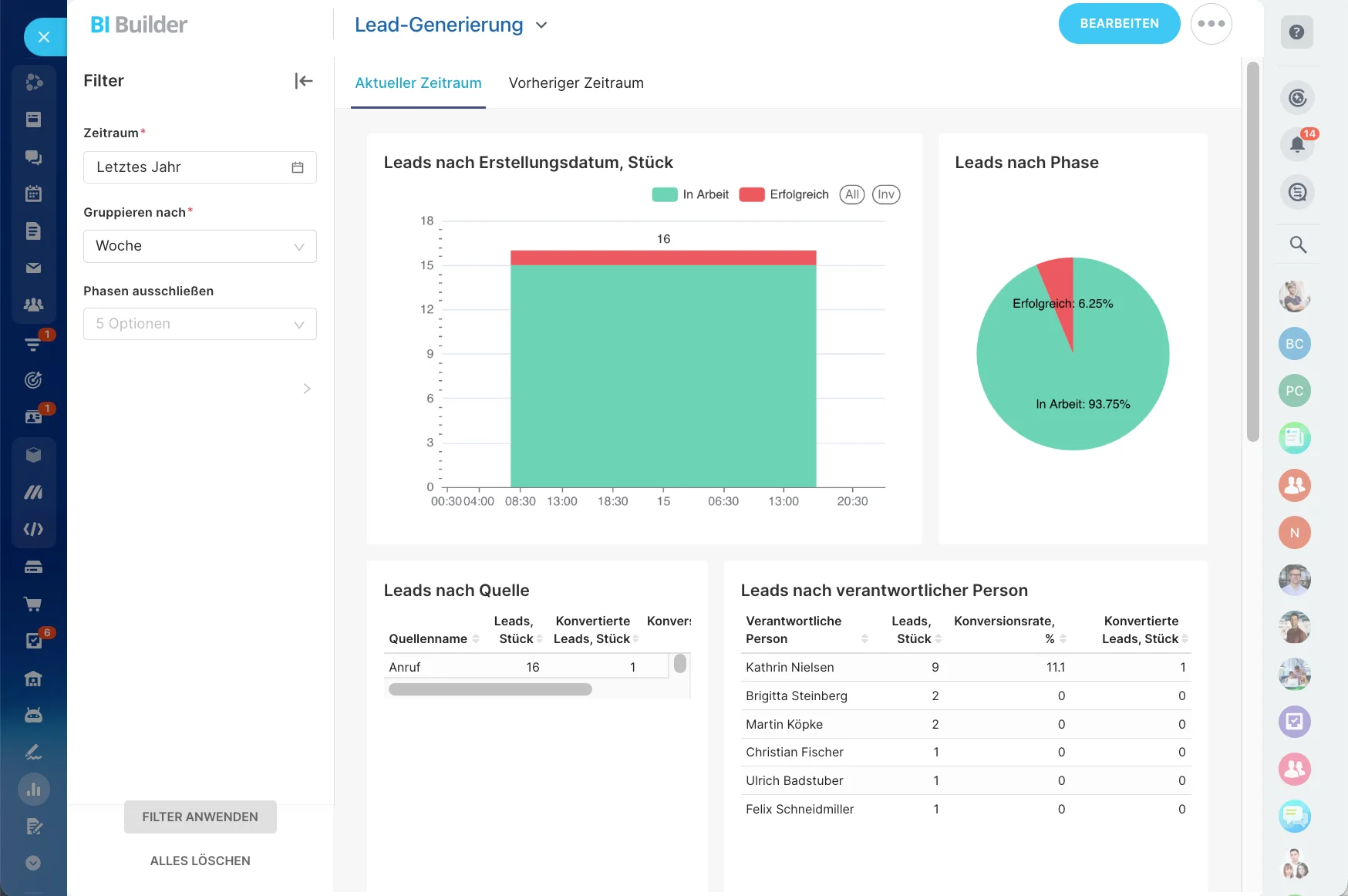Open the code </> icon in the sidebar
The width and height of the screenshot is (1348, 896).
coord(34,529)
